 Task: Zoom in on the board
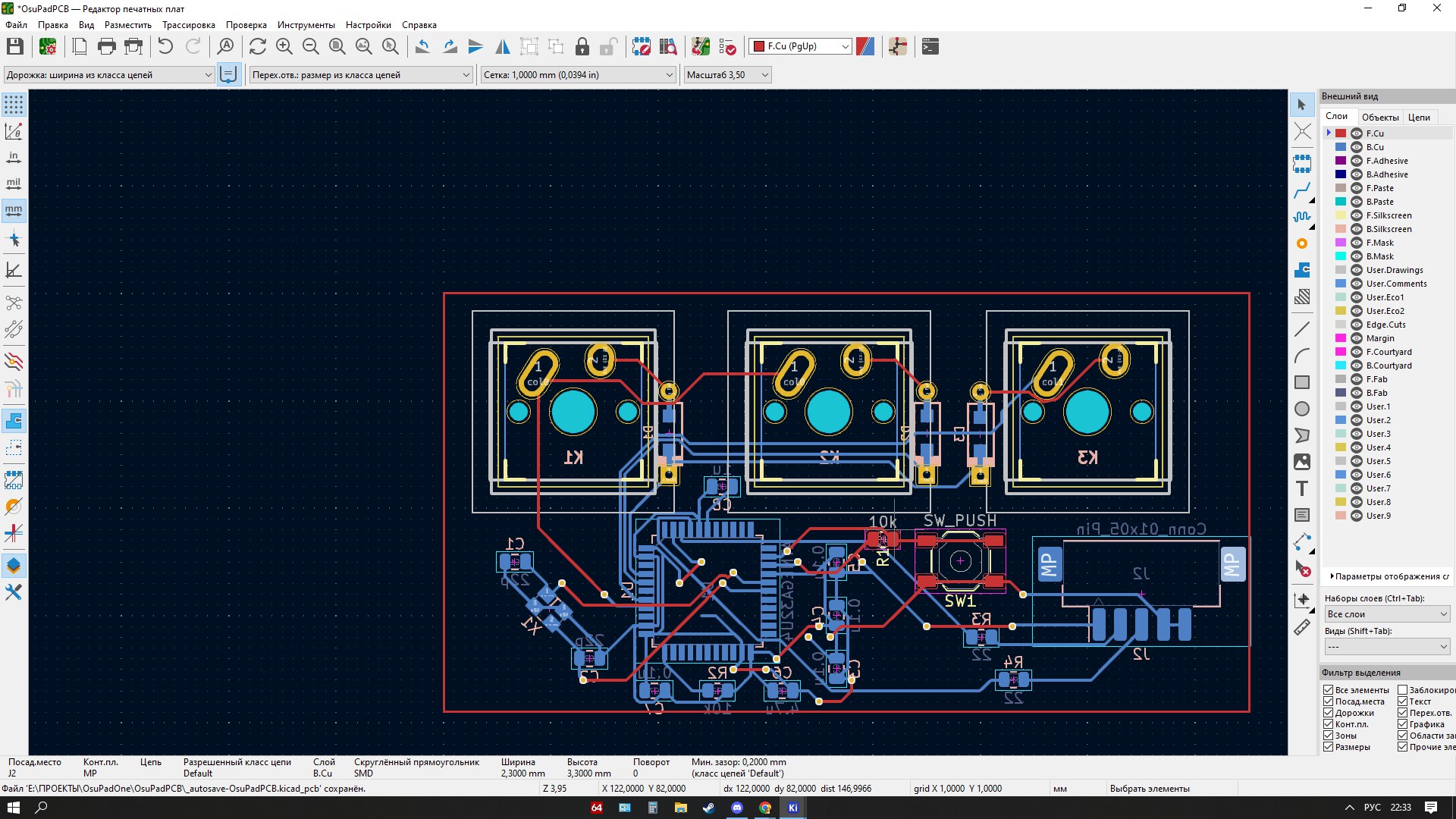[x=284, y=46]
